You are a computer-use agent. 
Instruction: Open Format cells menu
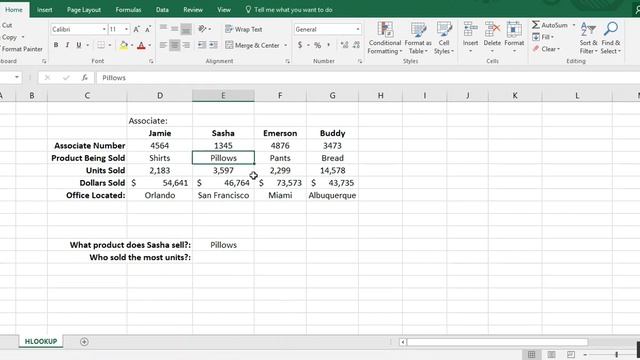pyautogui.click(x=514, y=38)
